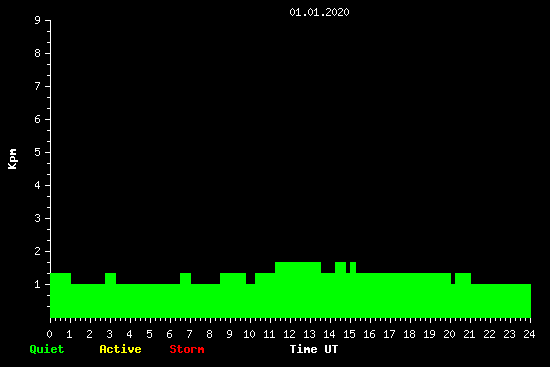The width and height of the screenshot is (550, 367).
Task: Click the Kpm y-axis label
Action: [13, 159]
